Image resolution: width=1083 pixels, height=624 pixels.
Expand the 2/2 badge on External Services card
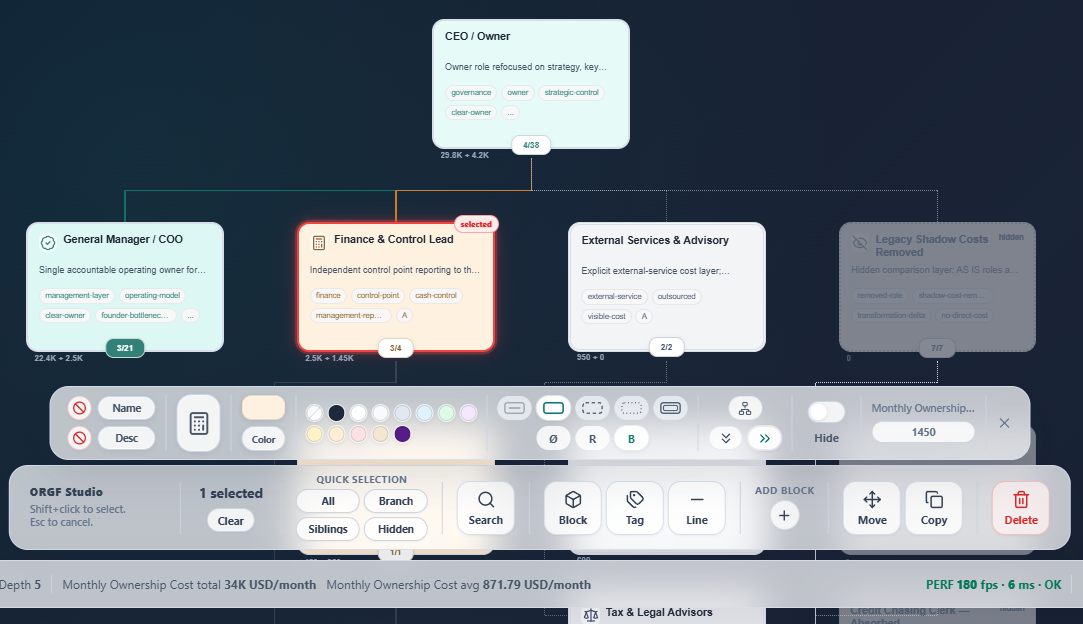(667, 348)
